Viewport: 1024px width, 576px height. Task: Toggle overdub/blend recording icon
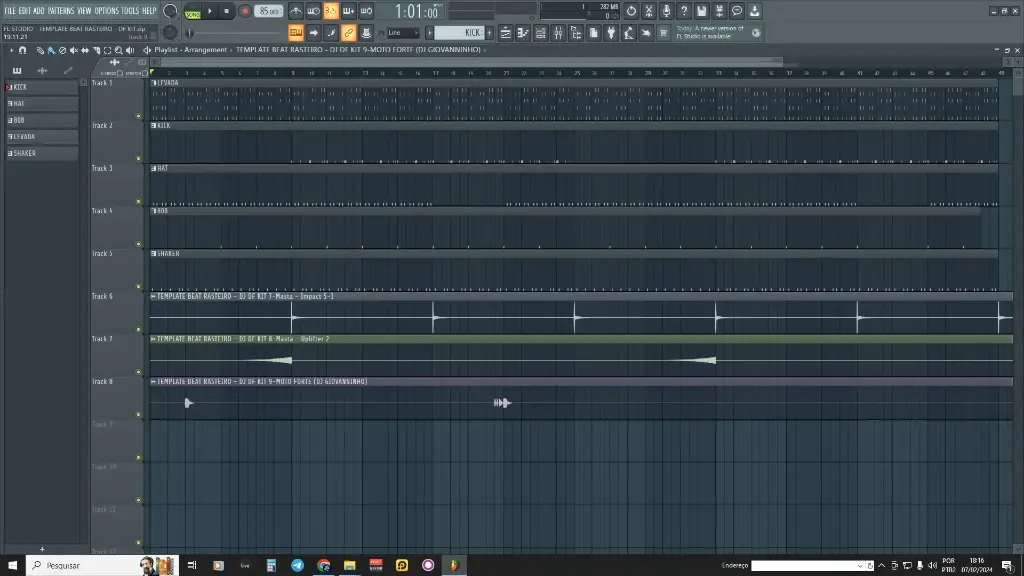pos(349,11)
